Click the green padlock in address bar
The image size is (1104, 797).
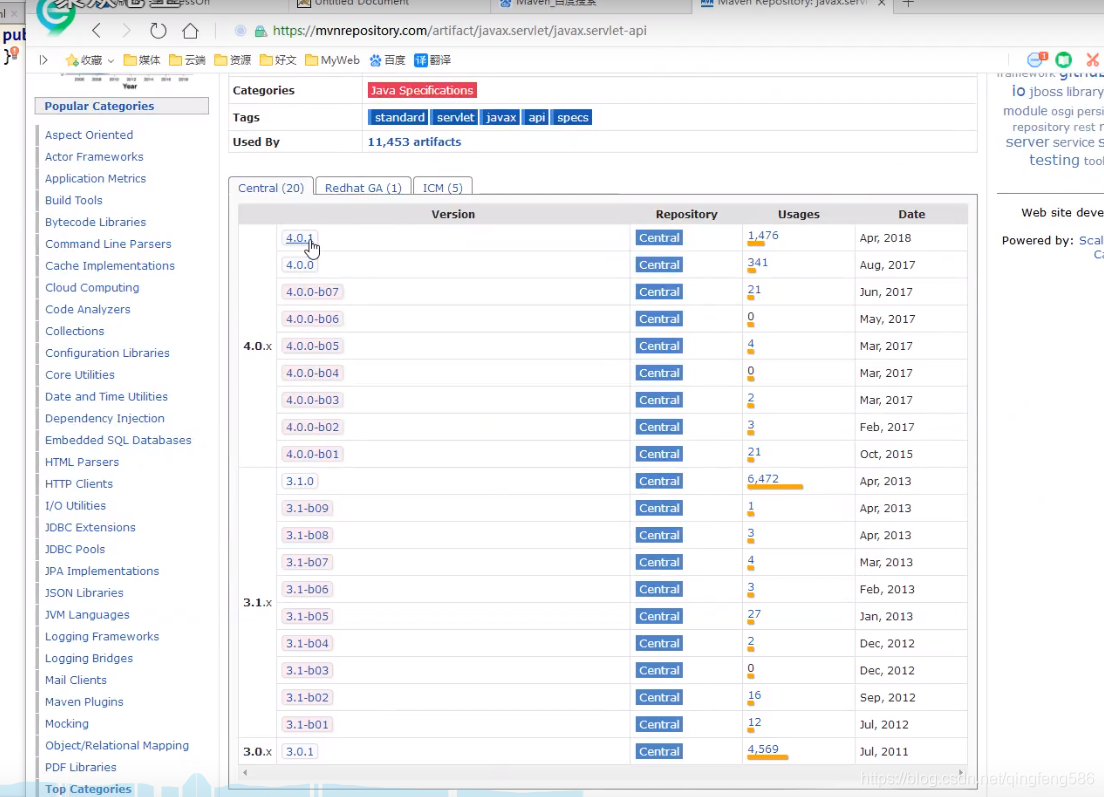[260, 31]
